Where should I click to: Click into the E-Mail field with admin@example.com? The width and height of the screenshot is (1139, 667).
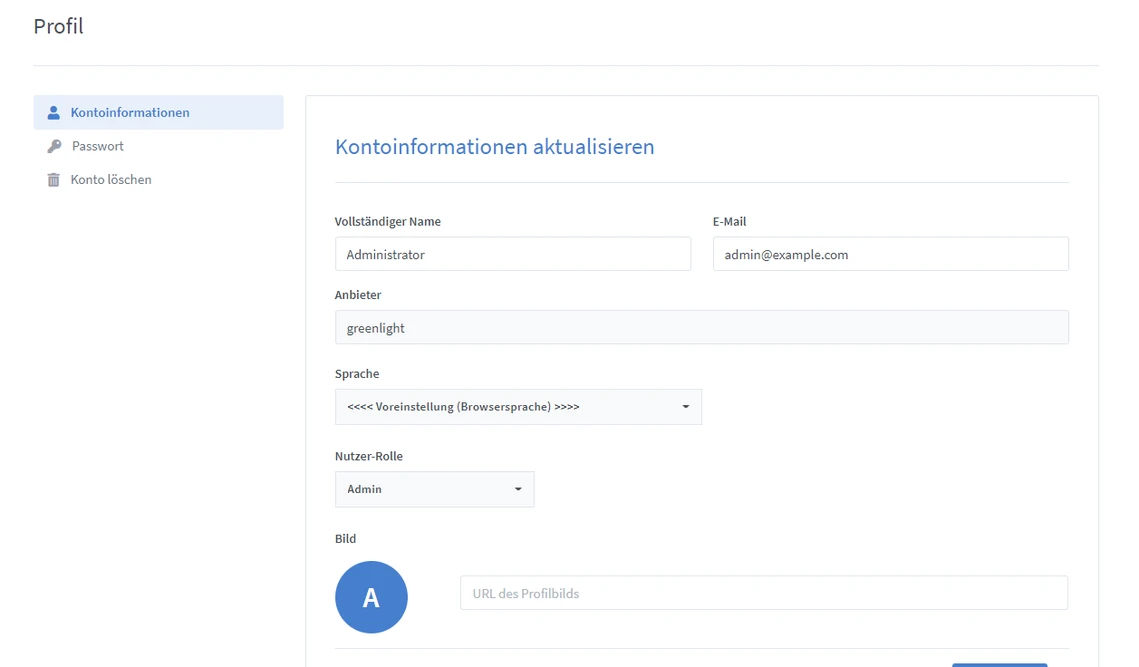tap(890, 254)
